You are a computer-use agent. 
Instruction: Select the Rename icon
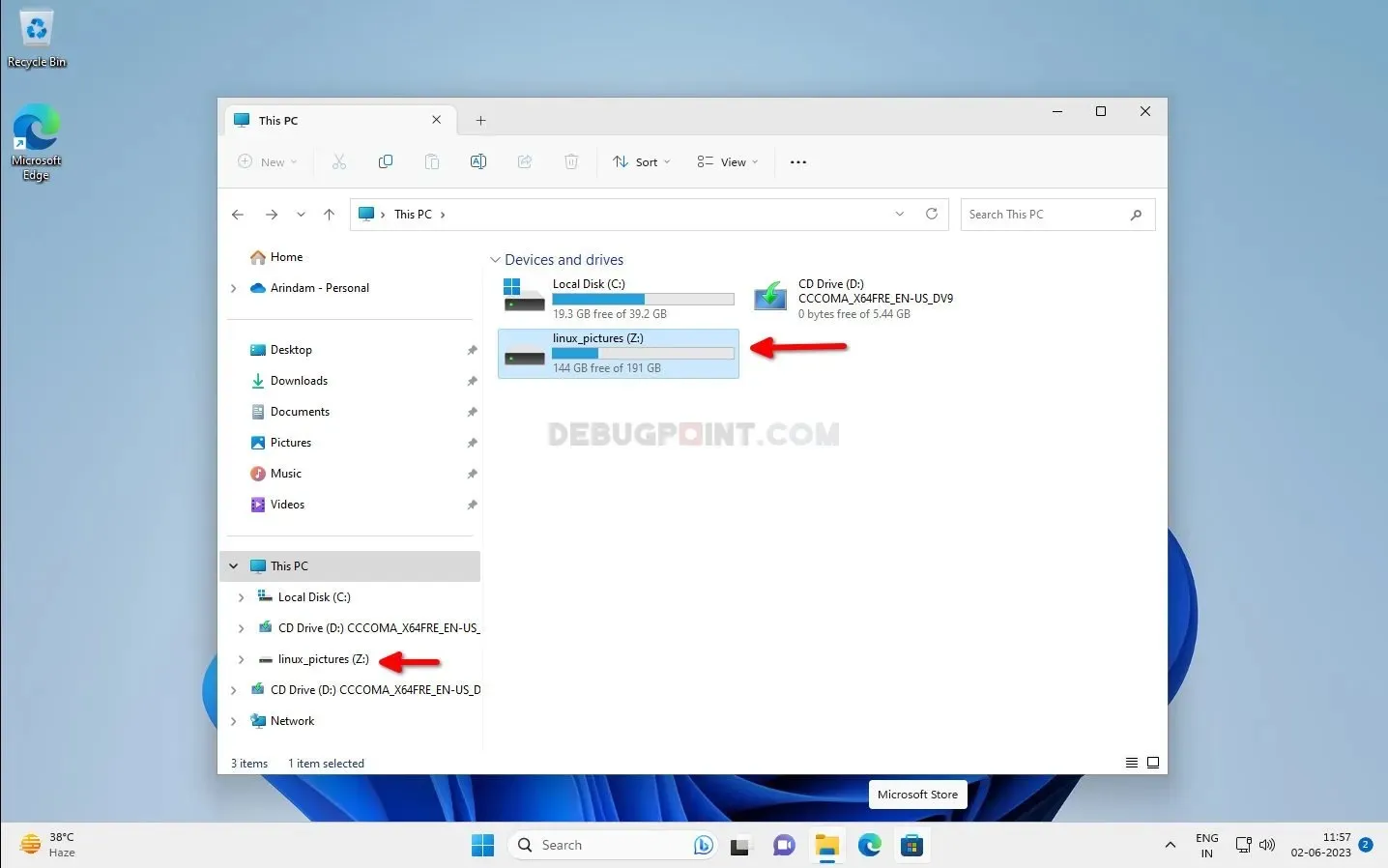(478, 161)
